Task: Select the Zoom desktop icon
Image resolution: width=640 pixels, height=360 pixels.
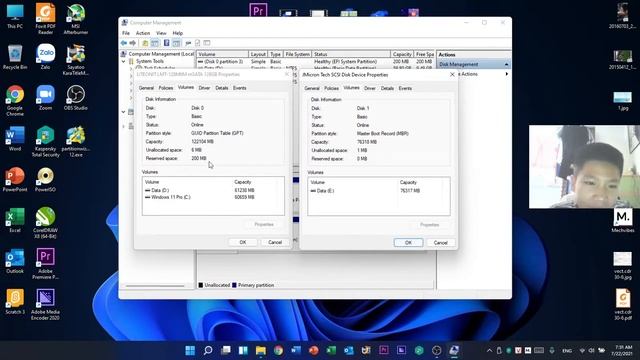Action: [x=45, y=98]
